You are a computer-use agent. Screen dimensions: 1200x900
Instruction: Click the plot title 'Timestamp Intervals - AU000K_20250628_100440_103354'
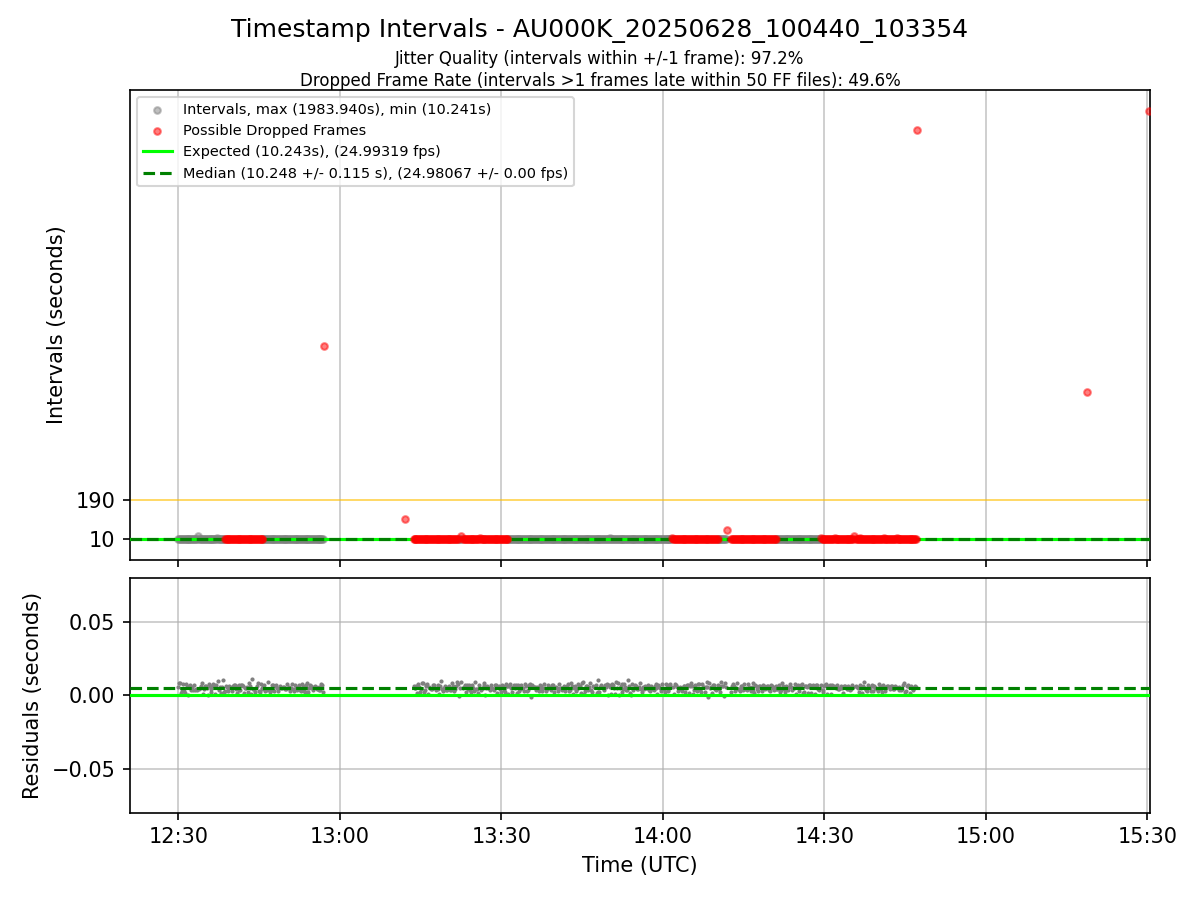[x=599, y=29]
